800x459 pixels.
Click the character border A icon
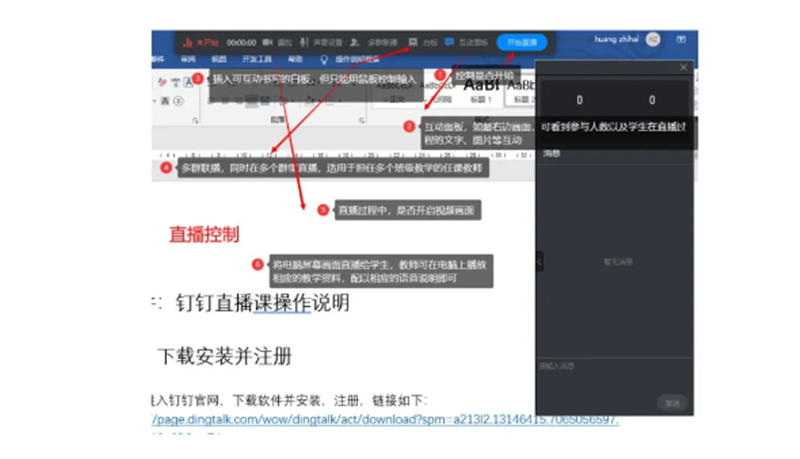pyautogui.click(x=188, y=82)
